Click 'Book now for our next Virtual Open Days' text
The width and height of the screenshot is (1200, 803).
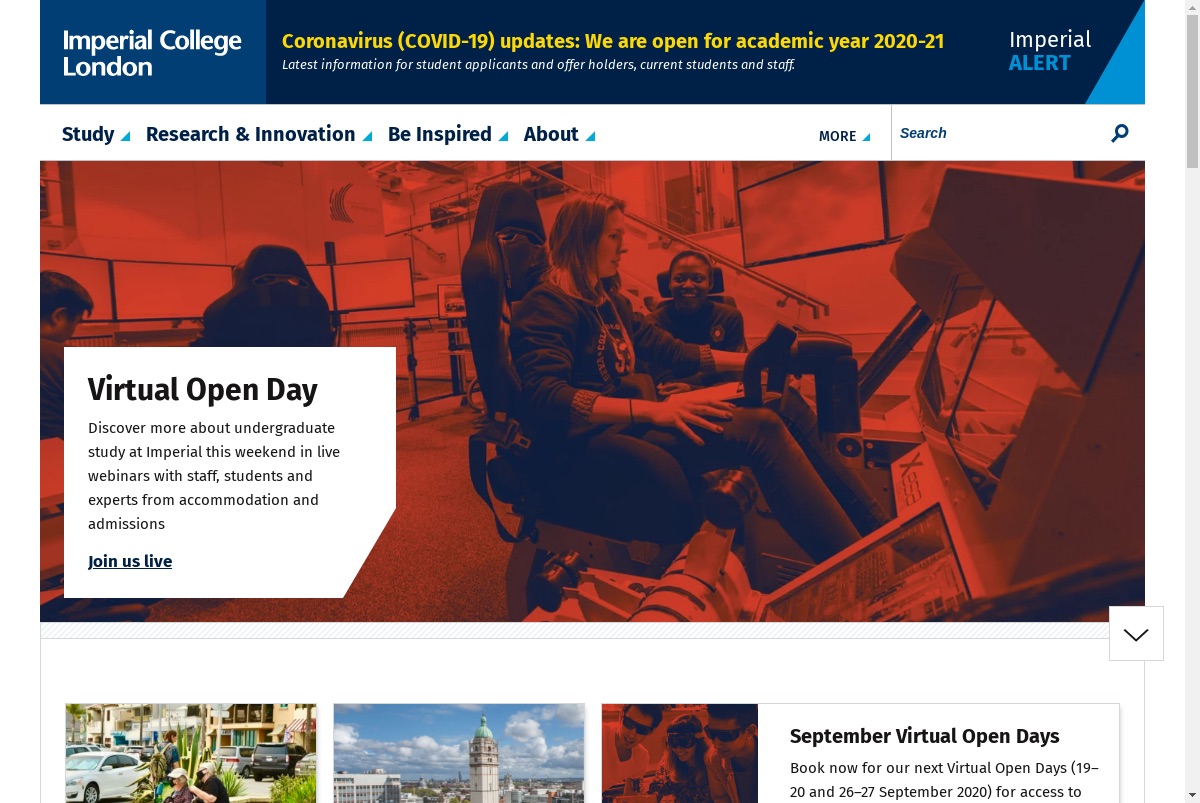[x=945, y=780]
